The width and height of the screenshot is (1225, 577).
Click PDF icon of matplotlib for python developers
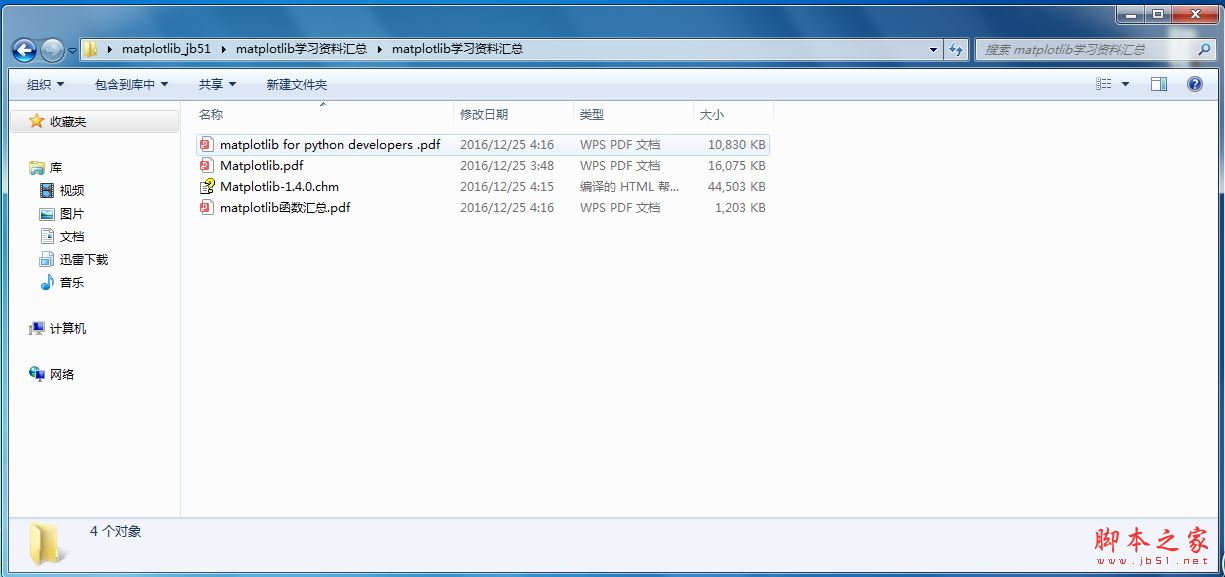(x=207, y=145)
